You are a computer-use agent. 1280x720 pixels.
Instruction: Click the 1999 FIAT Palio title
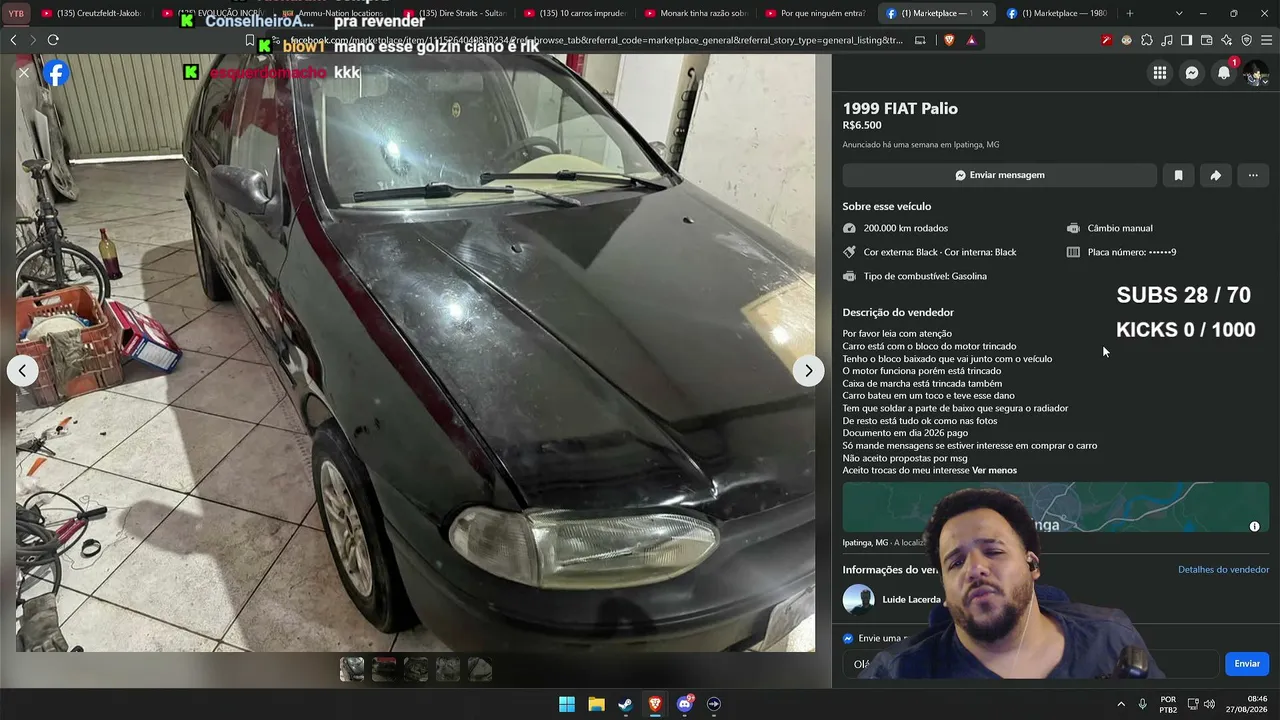[x=900, y=108]
